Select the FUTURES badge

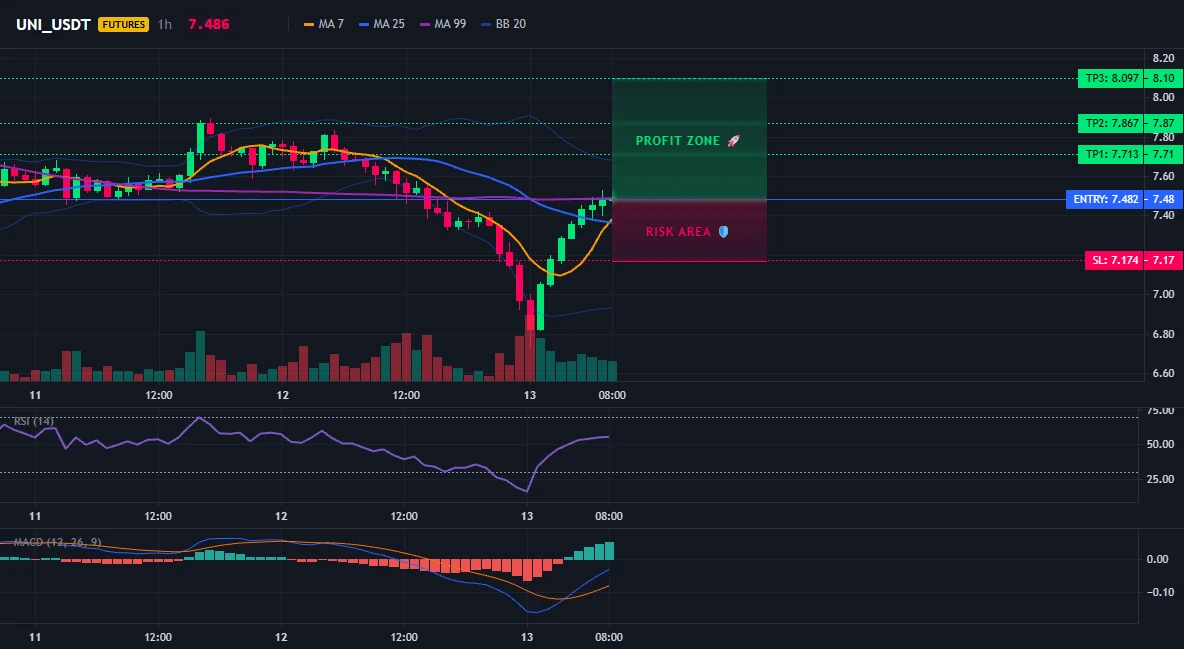click(124, 24)
